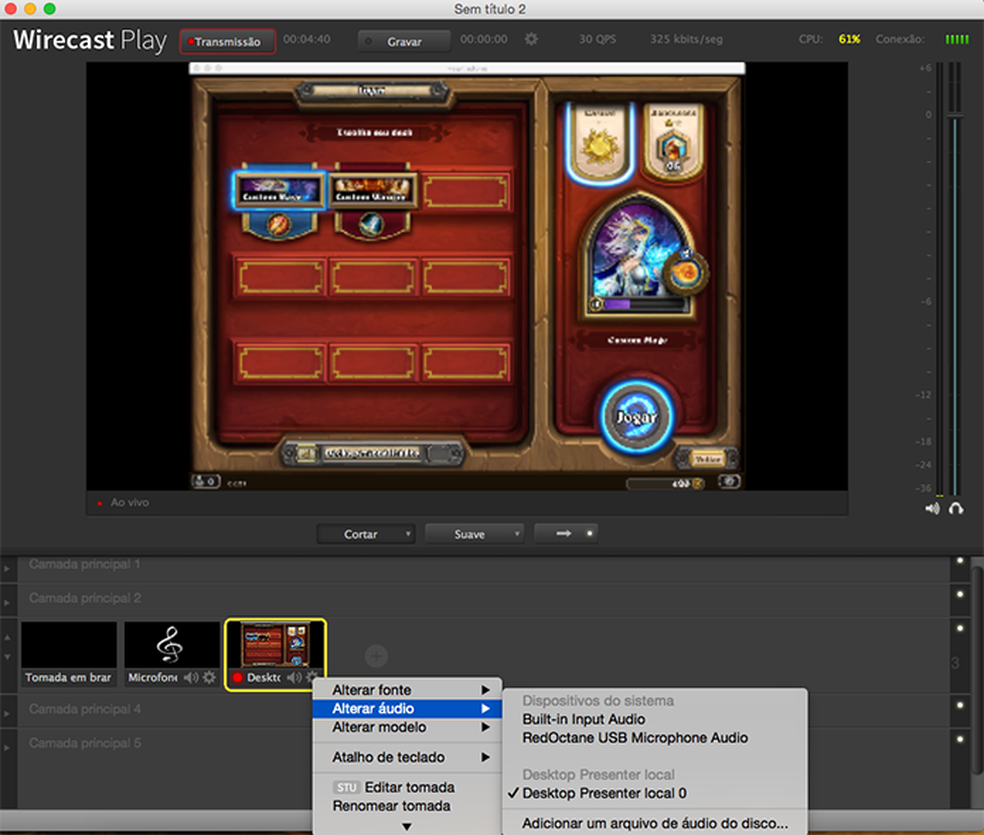Open Alterar fonte submenu
Screen dimensions: 984x835
pyautogui.click(x=407, y=689)
